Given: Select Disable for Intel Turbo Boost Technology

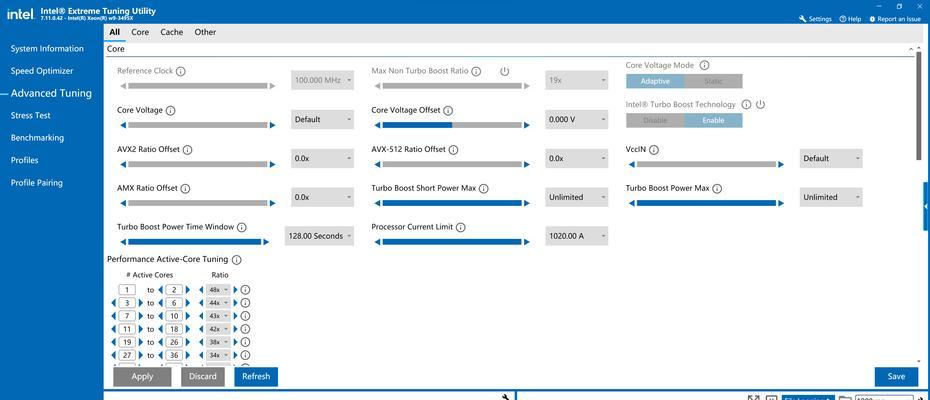Looking at the screenshot, I should (655, 120).
